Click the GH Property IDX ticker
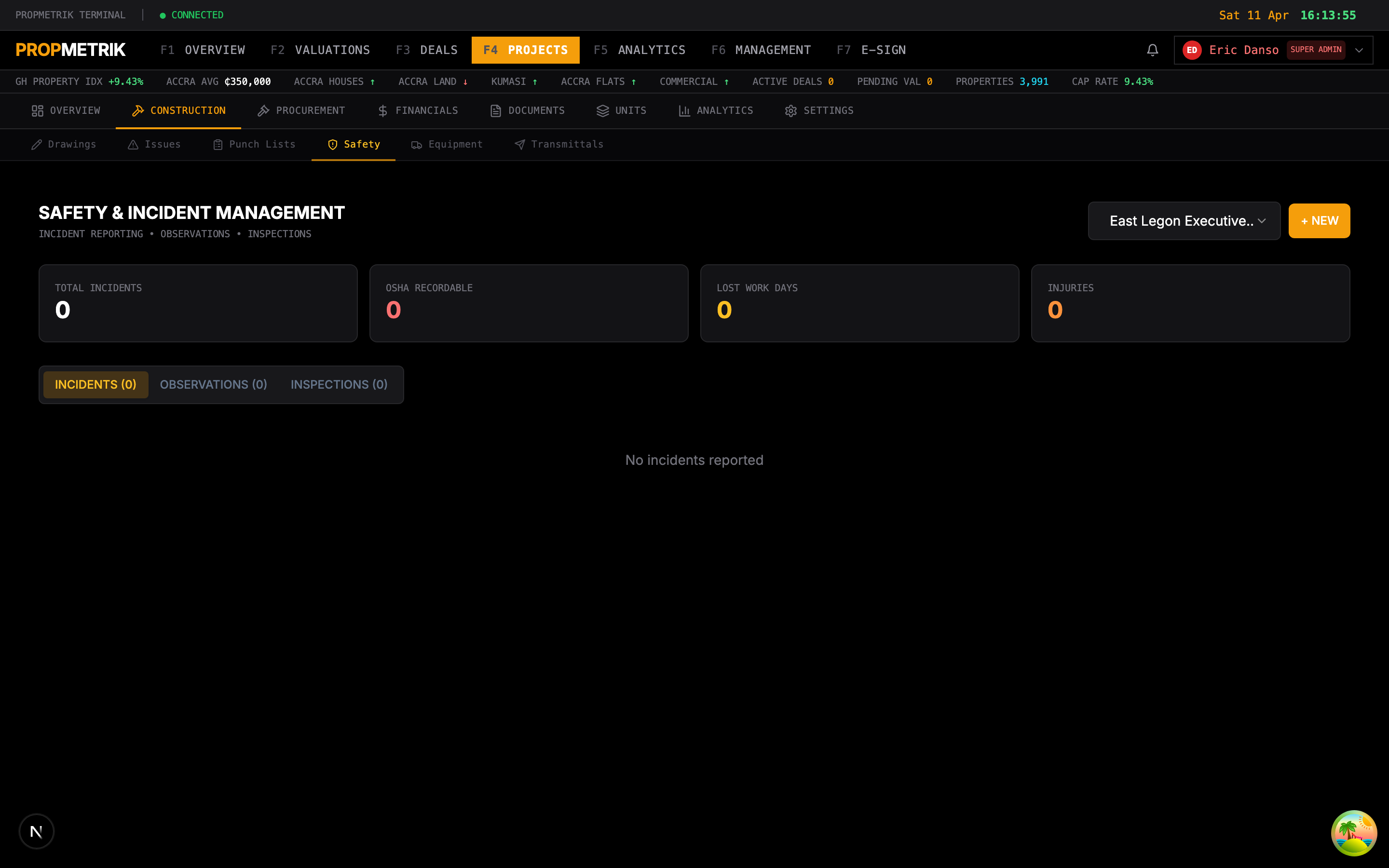 79,81
